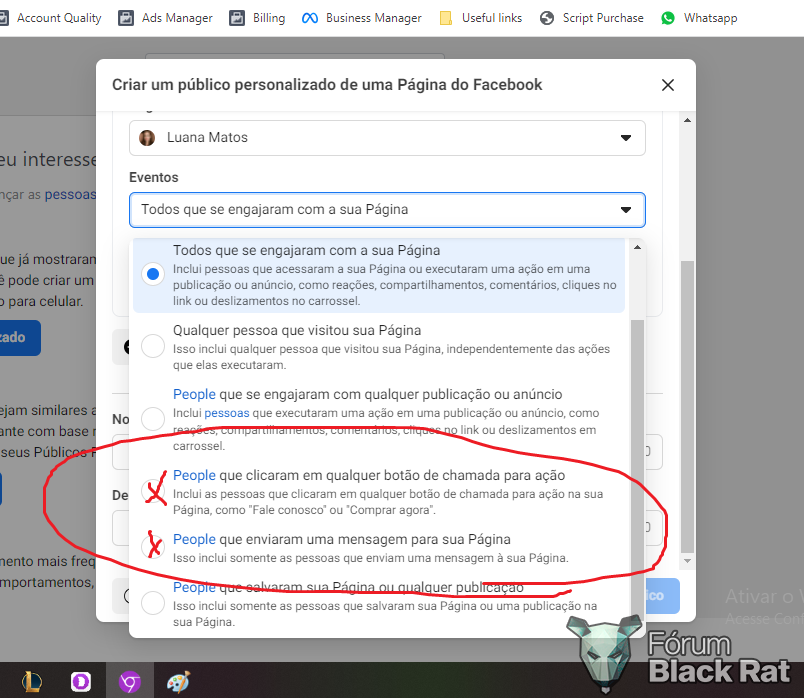Click the dropdown list scroll up arrow

point(637,247)
